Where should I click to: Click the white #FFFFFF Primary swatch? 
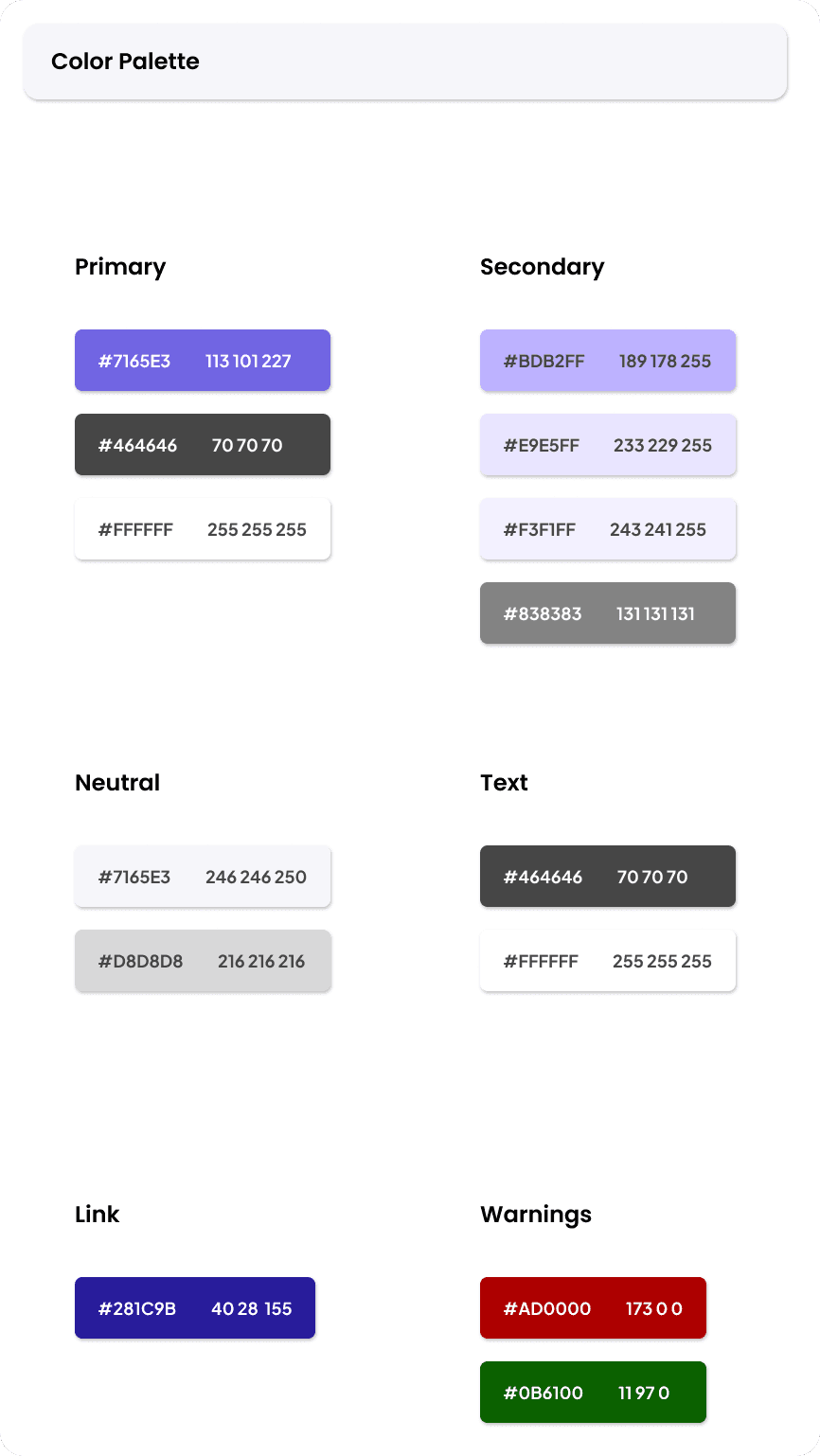click(202, 528)
